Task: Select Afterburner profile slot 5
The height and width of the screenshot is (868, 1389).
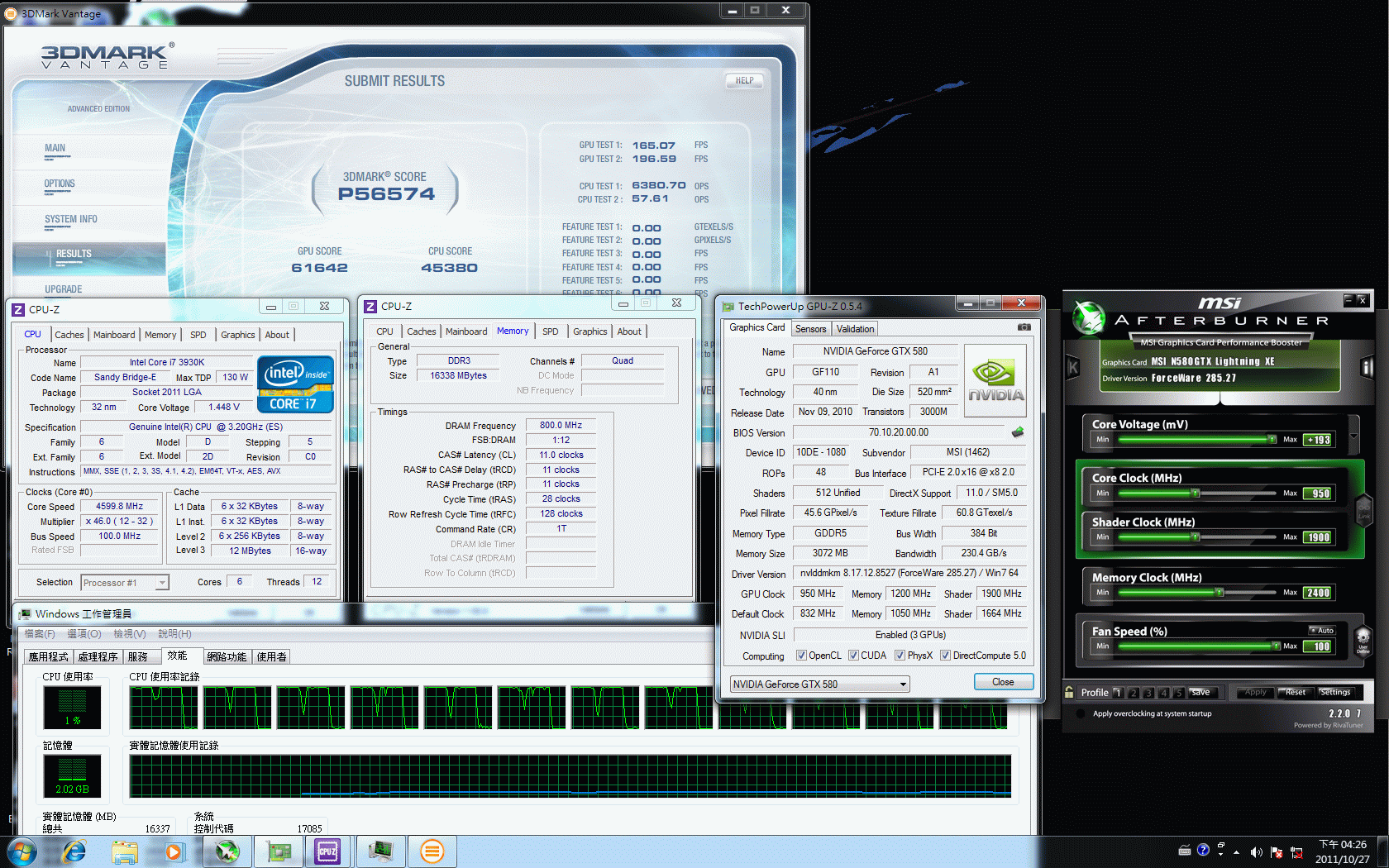Action: click(x=1179, y=693)
